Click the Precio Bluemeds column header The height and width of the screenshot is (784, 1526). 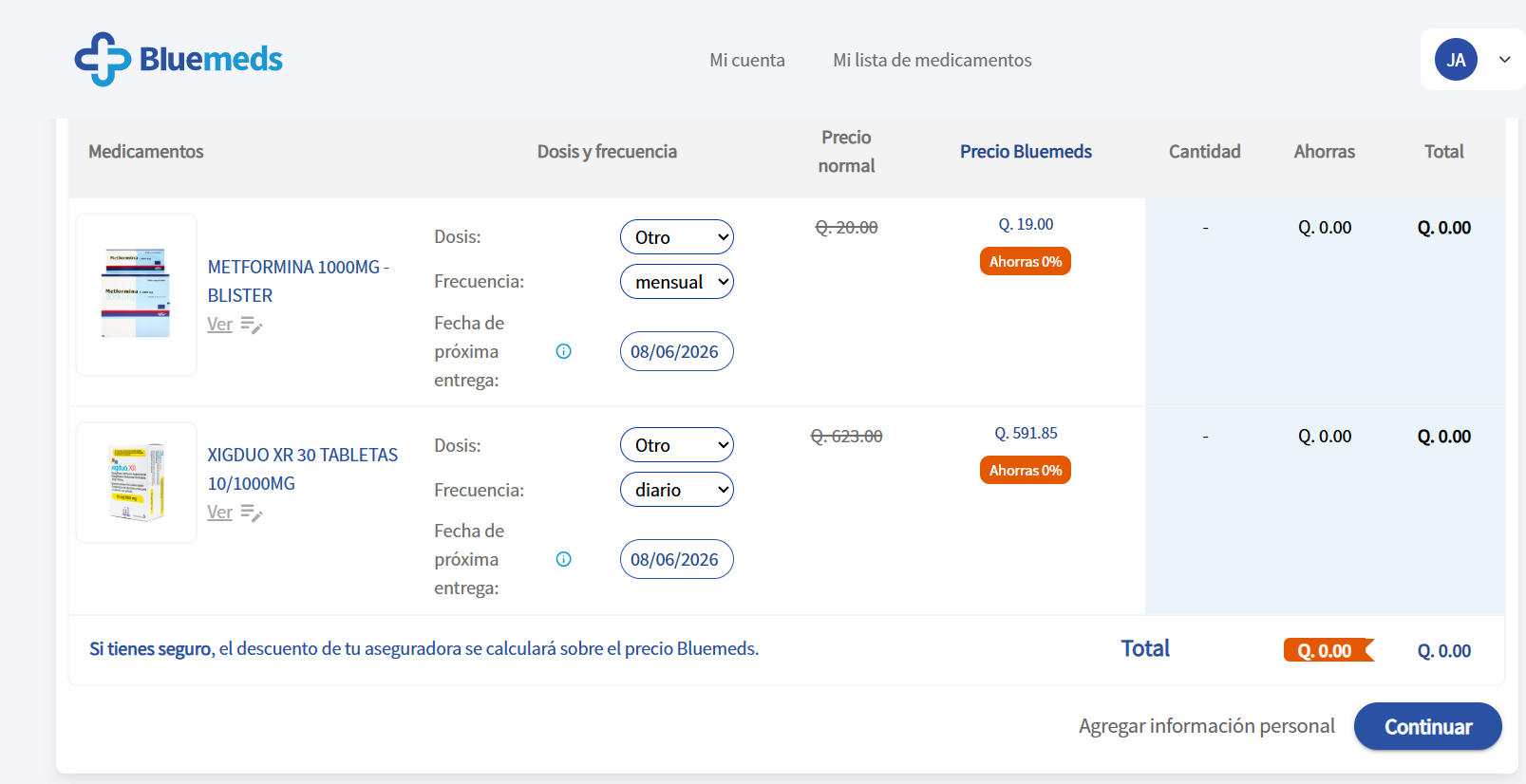1026,152
